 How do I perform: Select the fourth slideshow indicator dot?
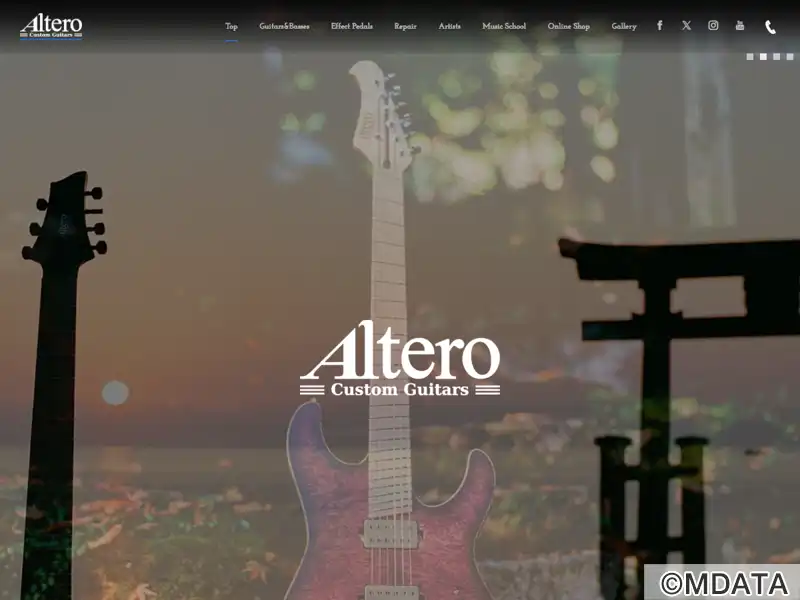(x=790, y=57)
